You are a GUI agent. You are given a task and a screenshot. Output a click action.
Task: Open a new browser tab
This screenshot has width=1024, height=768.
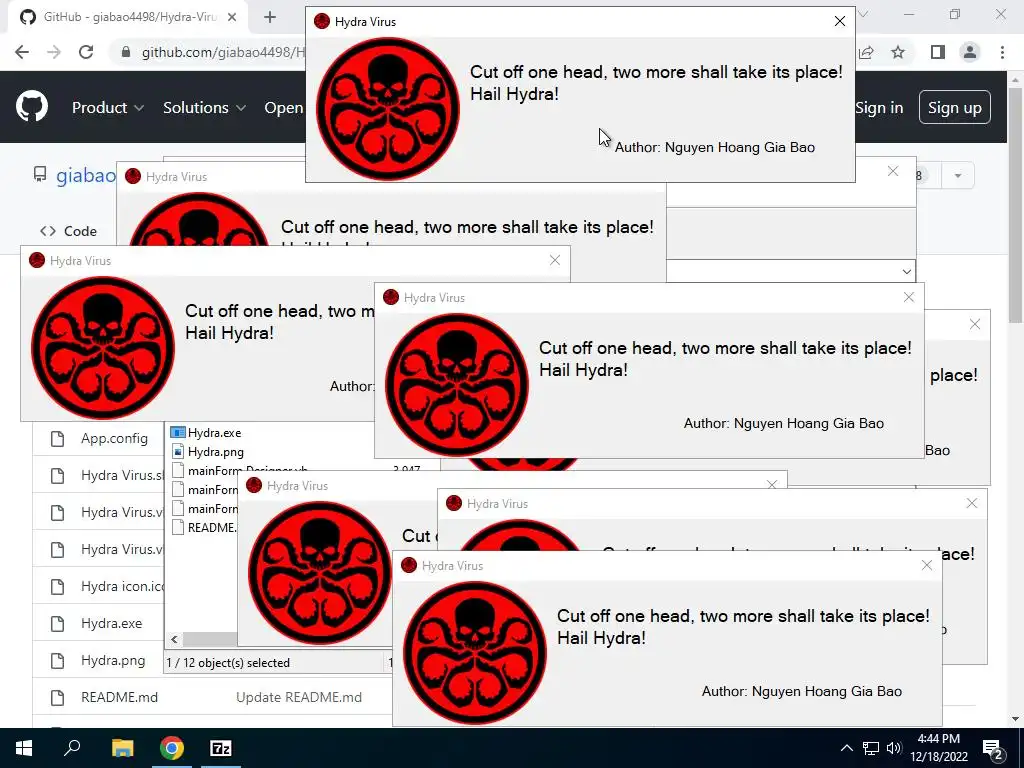[x=270, y=18]
